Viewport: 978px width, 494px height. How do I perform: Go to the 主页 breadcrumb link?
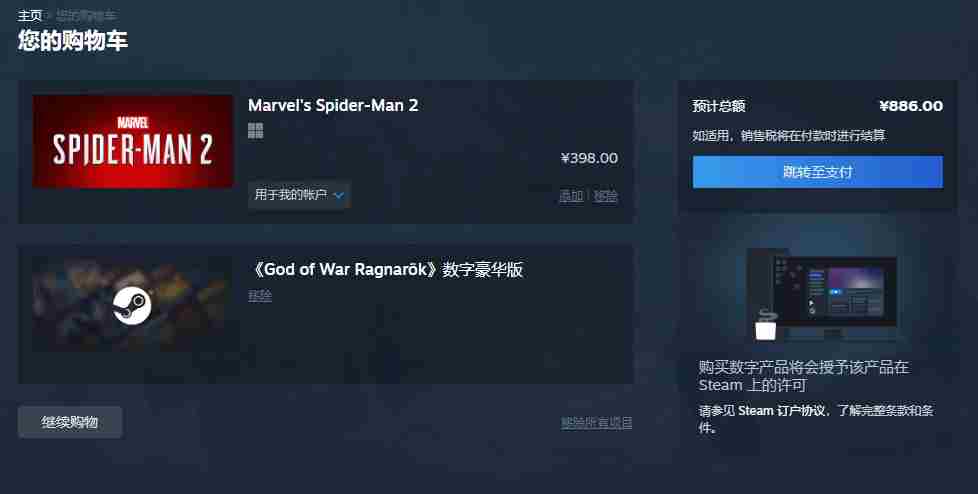tap(29, 15)
